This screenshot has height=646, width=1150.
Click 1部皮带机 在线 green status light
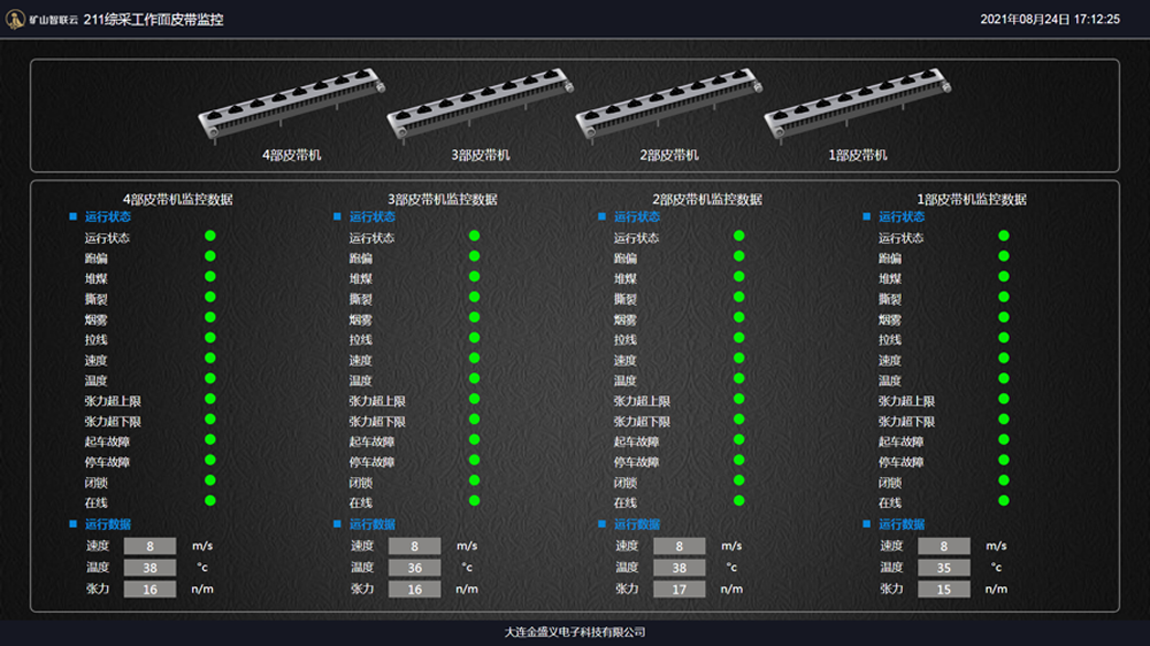coord(1004,501)
